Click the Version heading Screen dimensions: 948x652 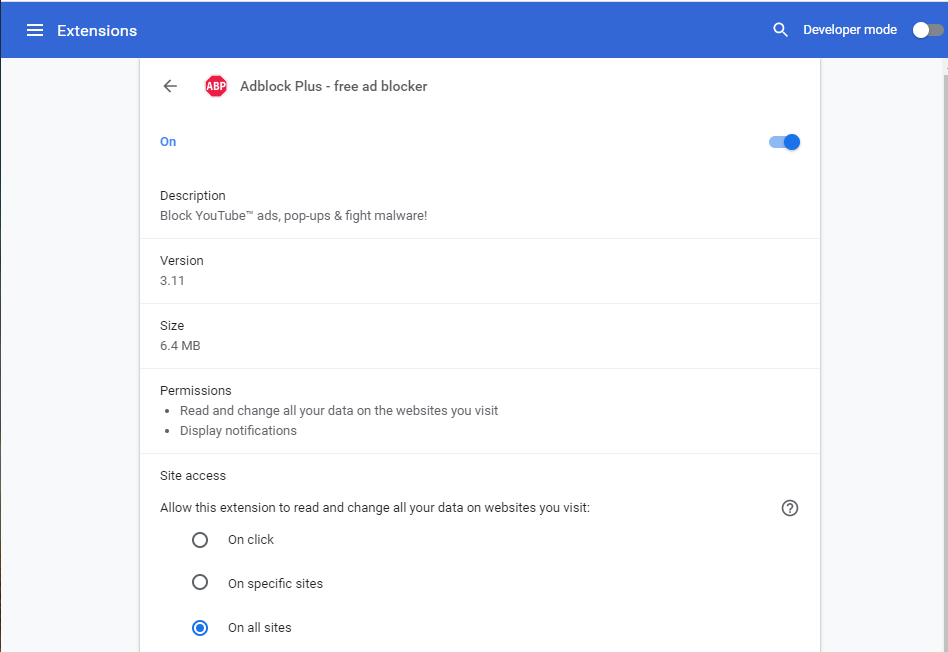181,261
